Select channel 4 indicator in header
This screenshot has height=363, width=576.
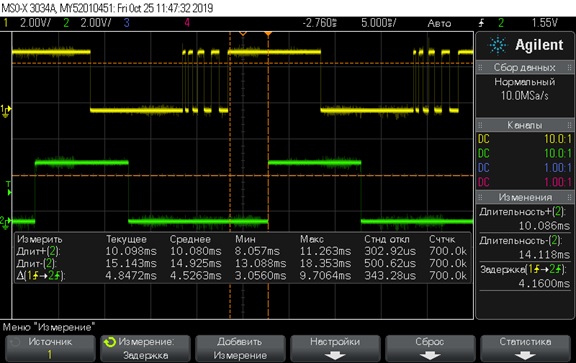187,23
